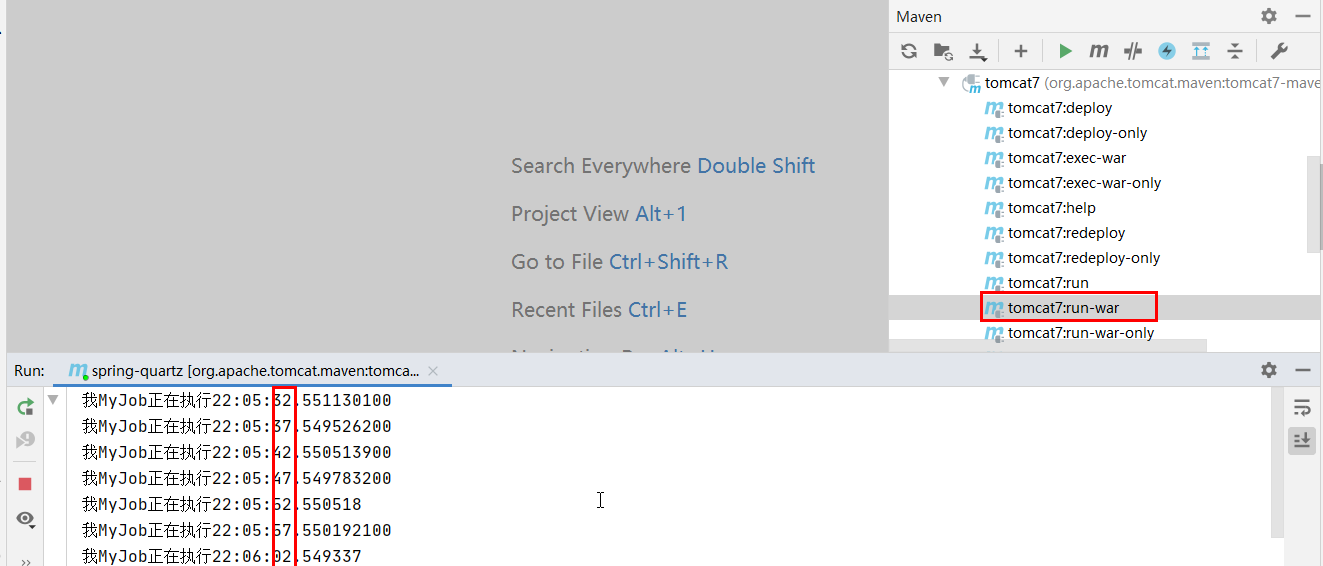Show more Run toolbar actions chevron
The width and height of the screenshot is (1323, 566).
coord(25,561)
